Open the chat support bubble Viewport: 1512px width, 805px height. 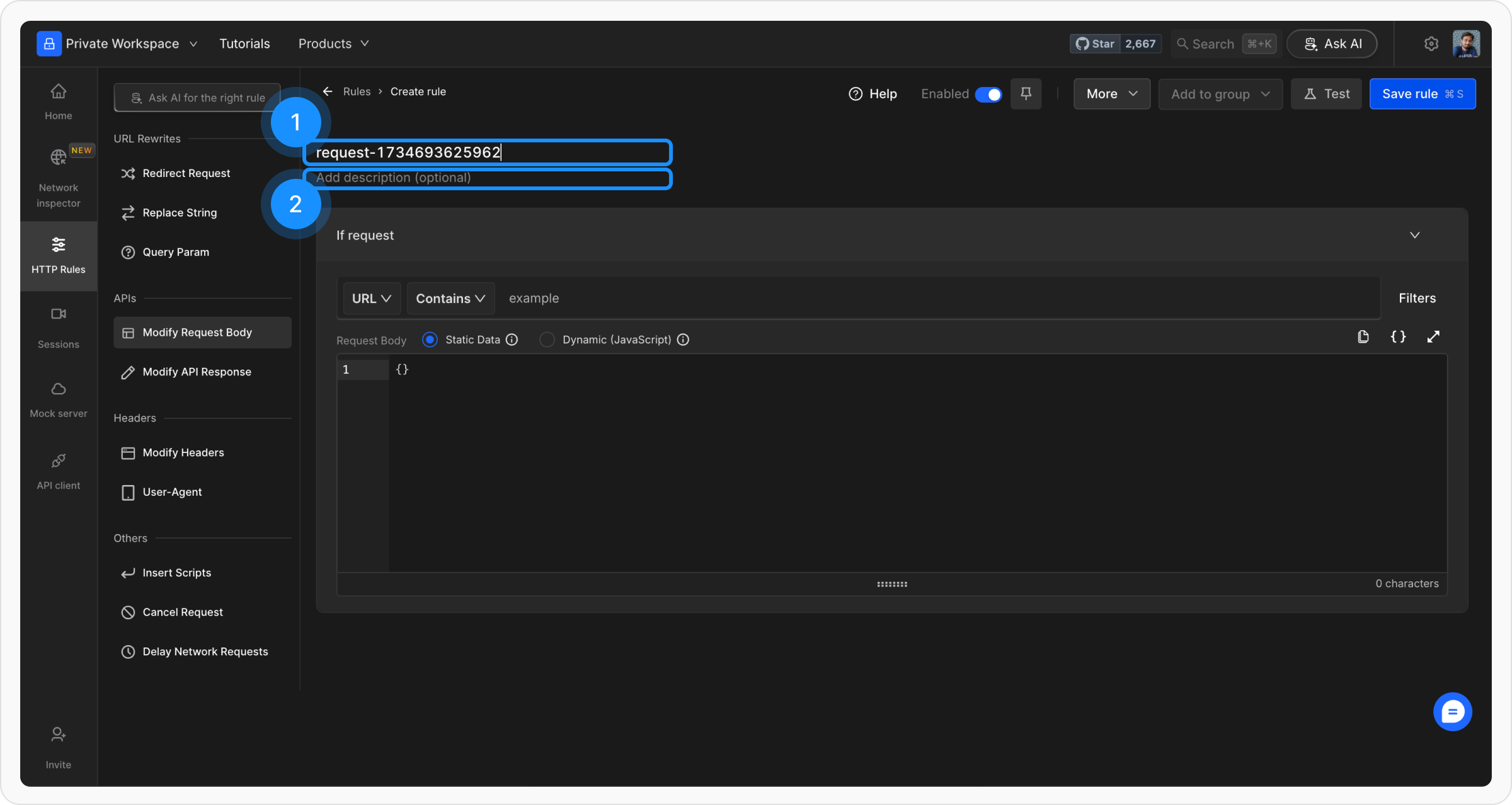[1452, 712]
